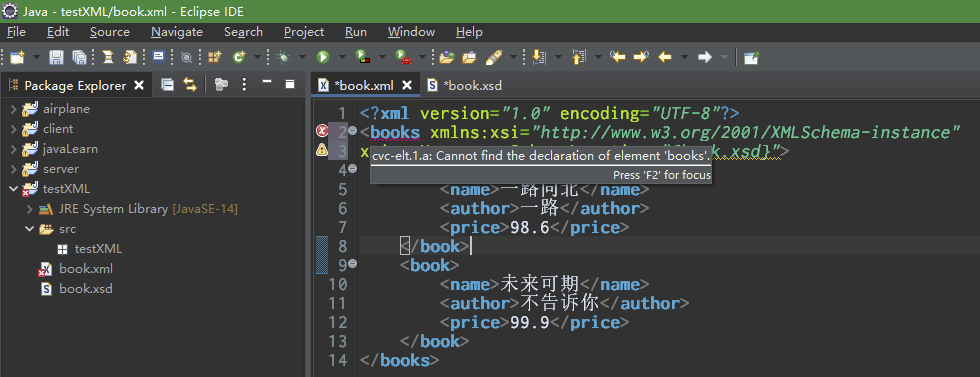
Task: Open the New Java Class dropdown arrow
Action: [x=257, y=58]
